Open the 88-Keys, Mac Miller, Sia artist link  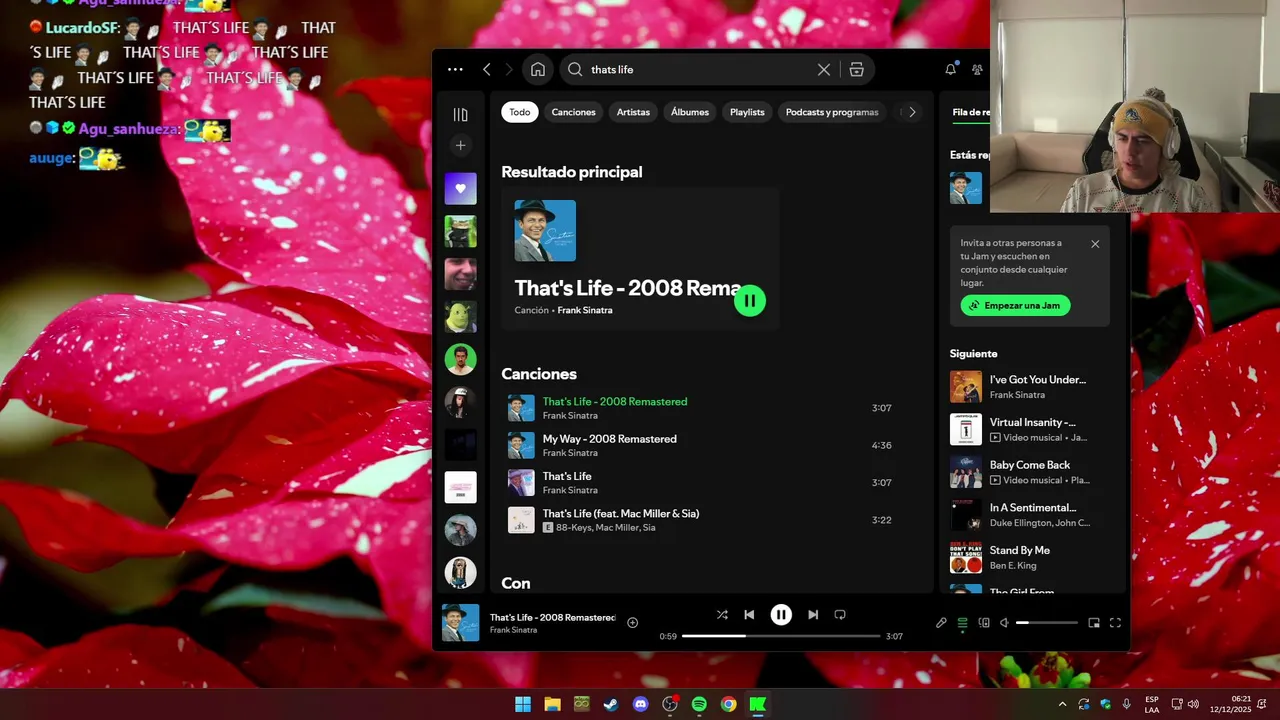(606, 528)
